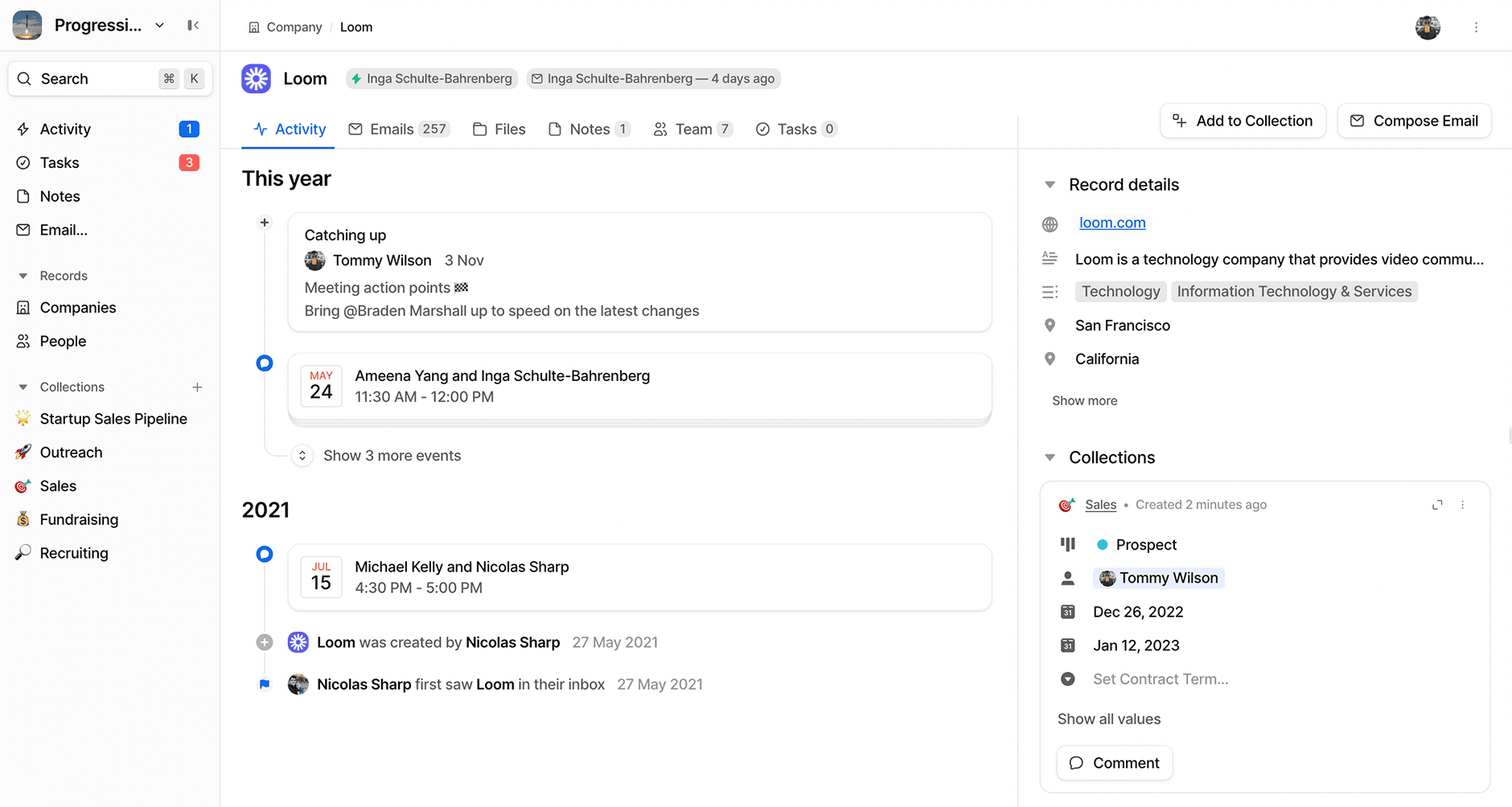This screenshot has width=1512, height=807.
Task: Click the May 24 timeline marker
Action: click(x=265, y=363)
